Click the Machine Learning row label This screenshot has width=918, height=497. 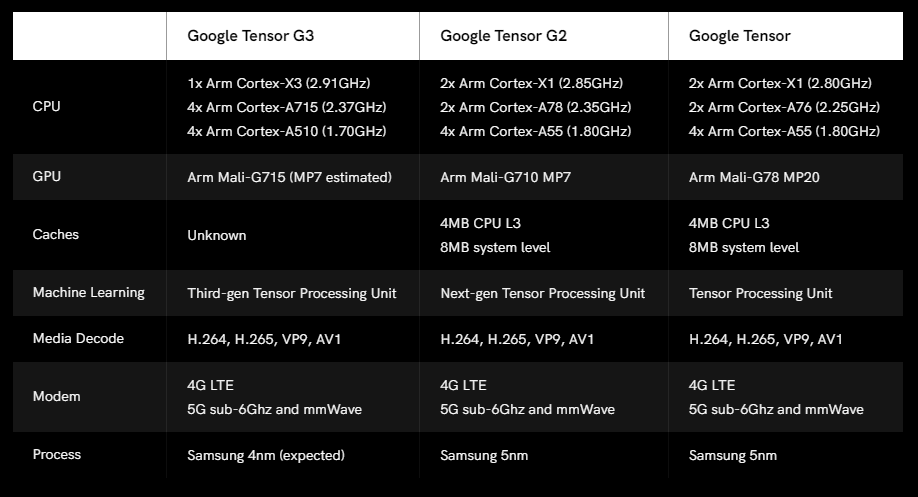(x=88, y=293)
